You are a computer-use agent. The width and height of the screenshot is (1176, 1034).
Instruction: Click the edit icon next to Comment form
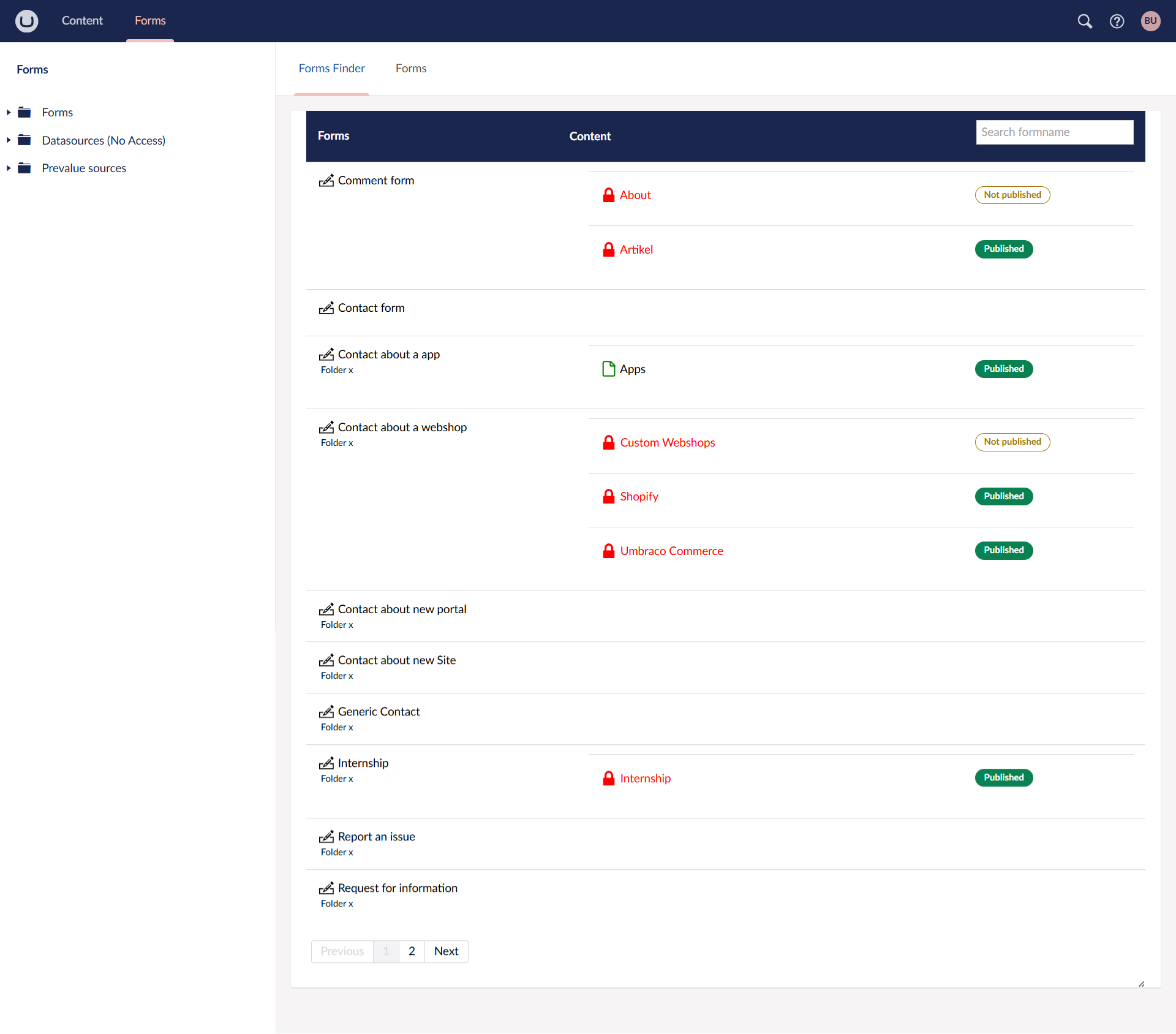(x=327, y=181)
